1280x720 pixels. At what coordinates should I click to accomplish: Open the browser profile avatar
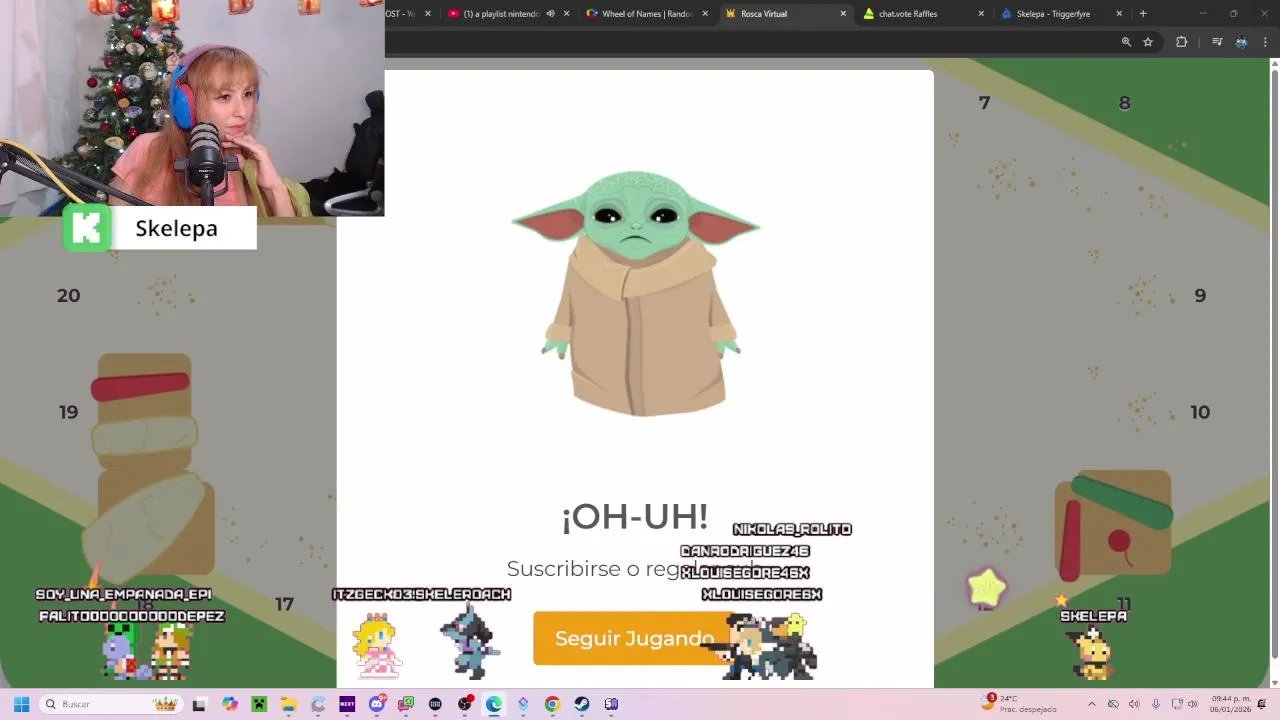click(x=1241, y=42)
